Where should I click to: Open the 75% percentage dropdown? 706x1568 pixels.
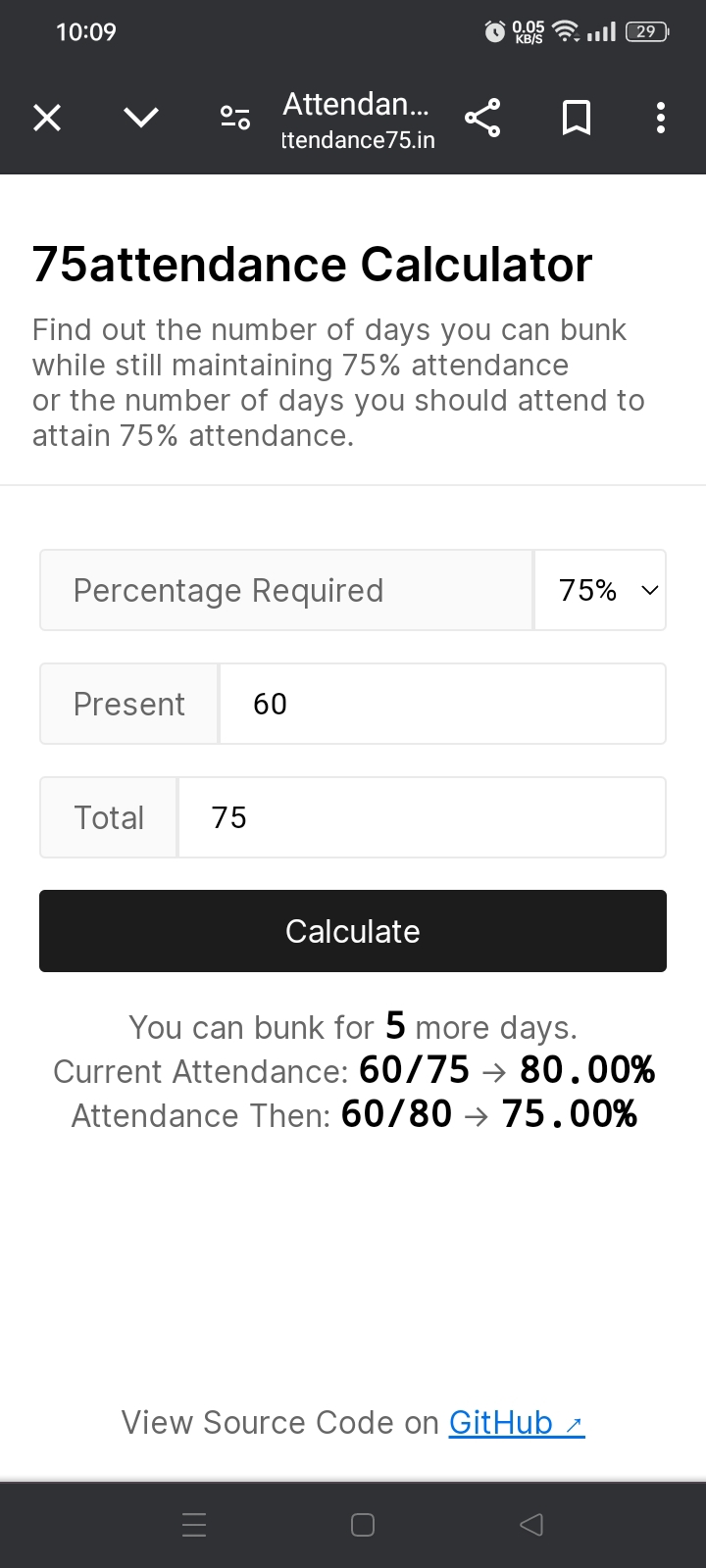(601, 590)
